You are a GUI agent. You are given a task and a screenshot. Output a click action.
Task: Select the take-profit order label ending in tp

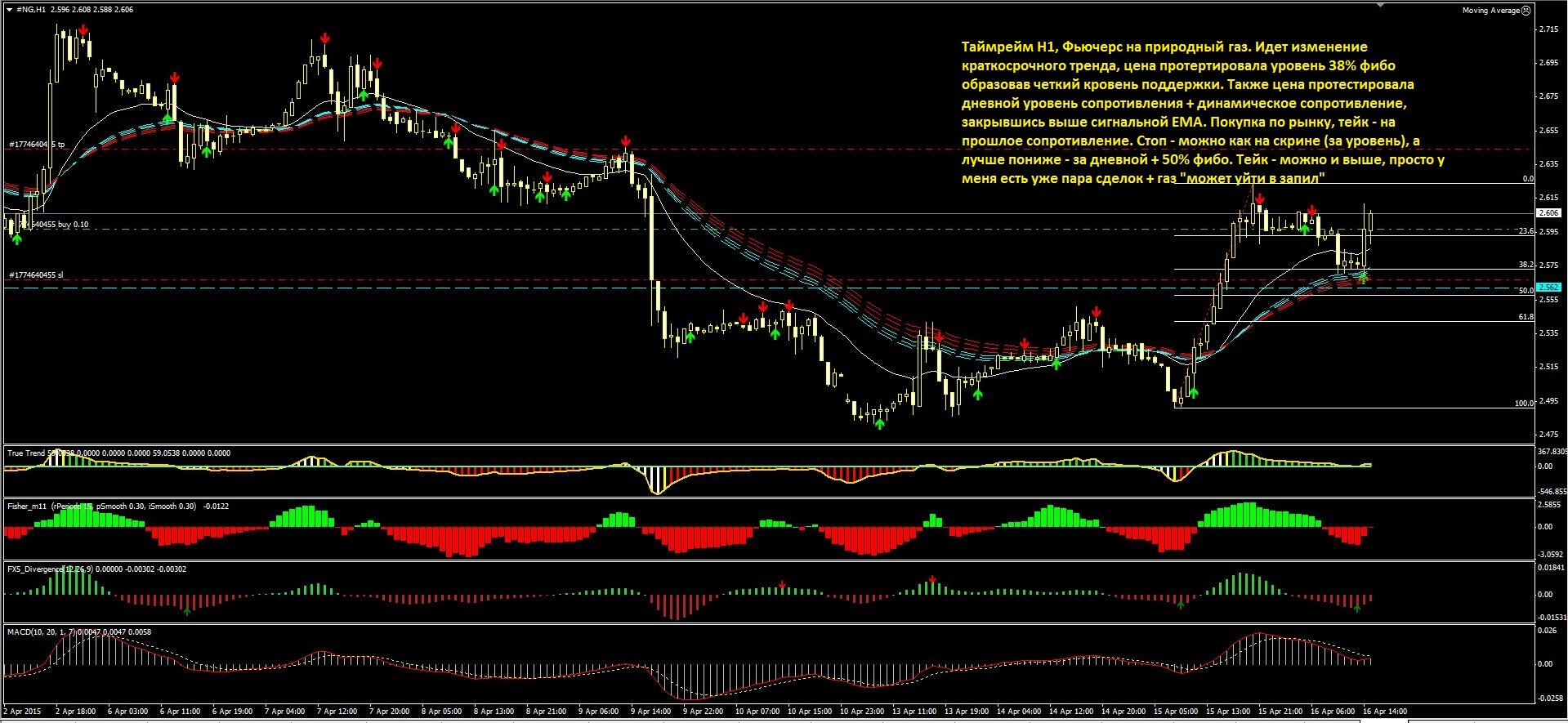point(37,145)
